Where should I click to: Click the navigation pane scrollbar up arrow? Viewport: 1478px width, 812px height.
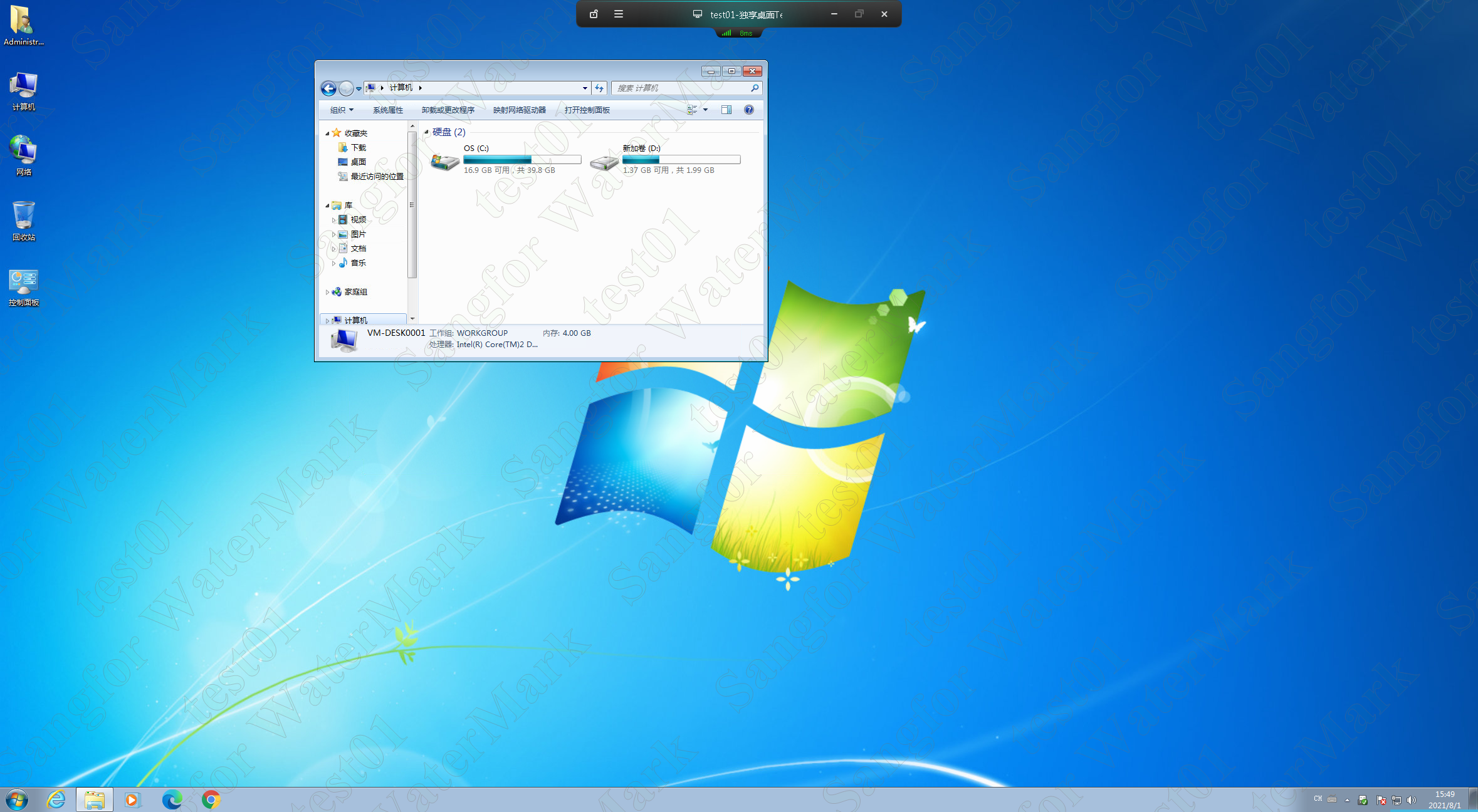coord(412,127)
